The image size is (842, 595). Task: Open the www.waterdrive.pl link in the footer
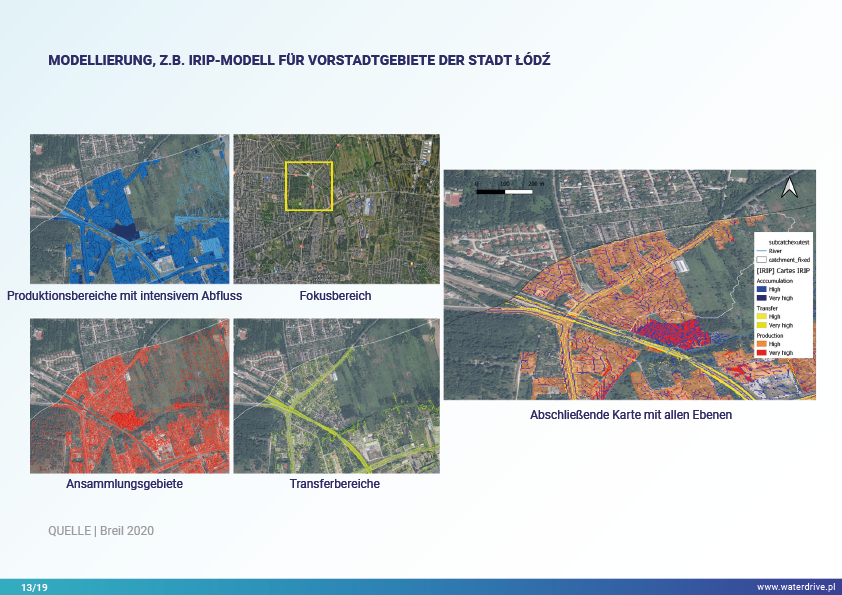coord(795,587)
